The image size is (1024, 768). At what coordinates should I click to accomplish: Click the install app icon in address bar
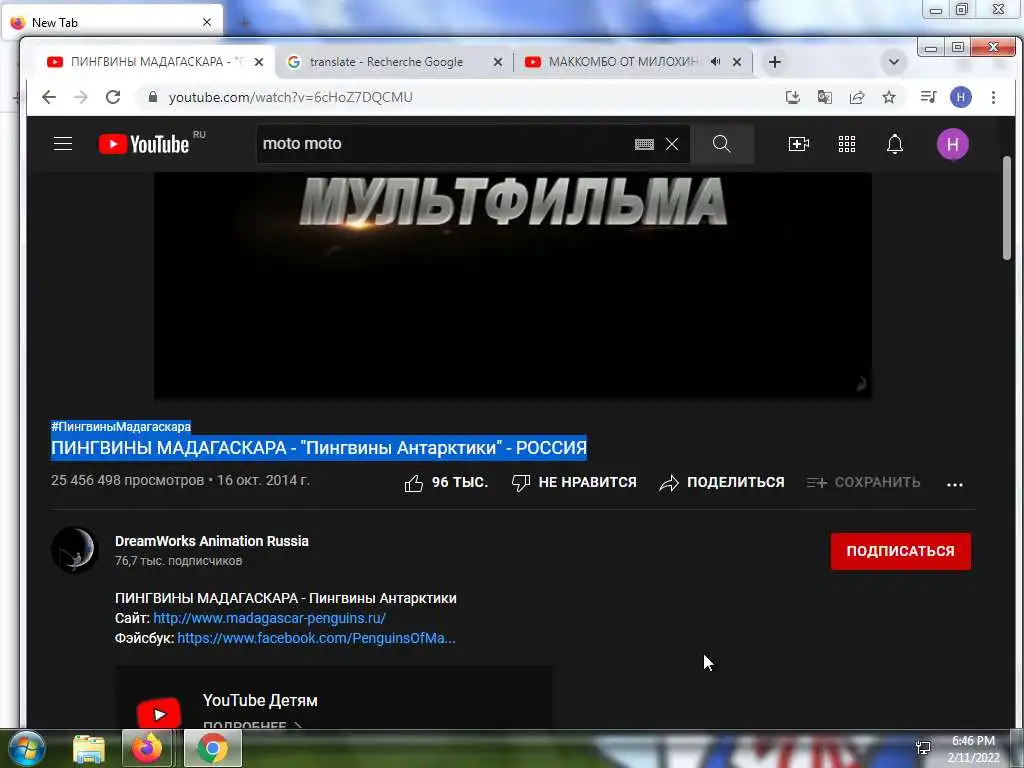[x=793, y=97]
